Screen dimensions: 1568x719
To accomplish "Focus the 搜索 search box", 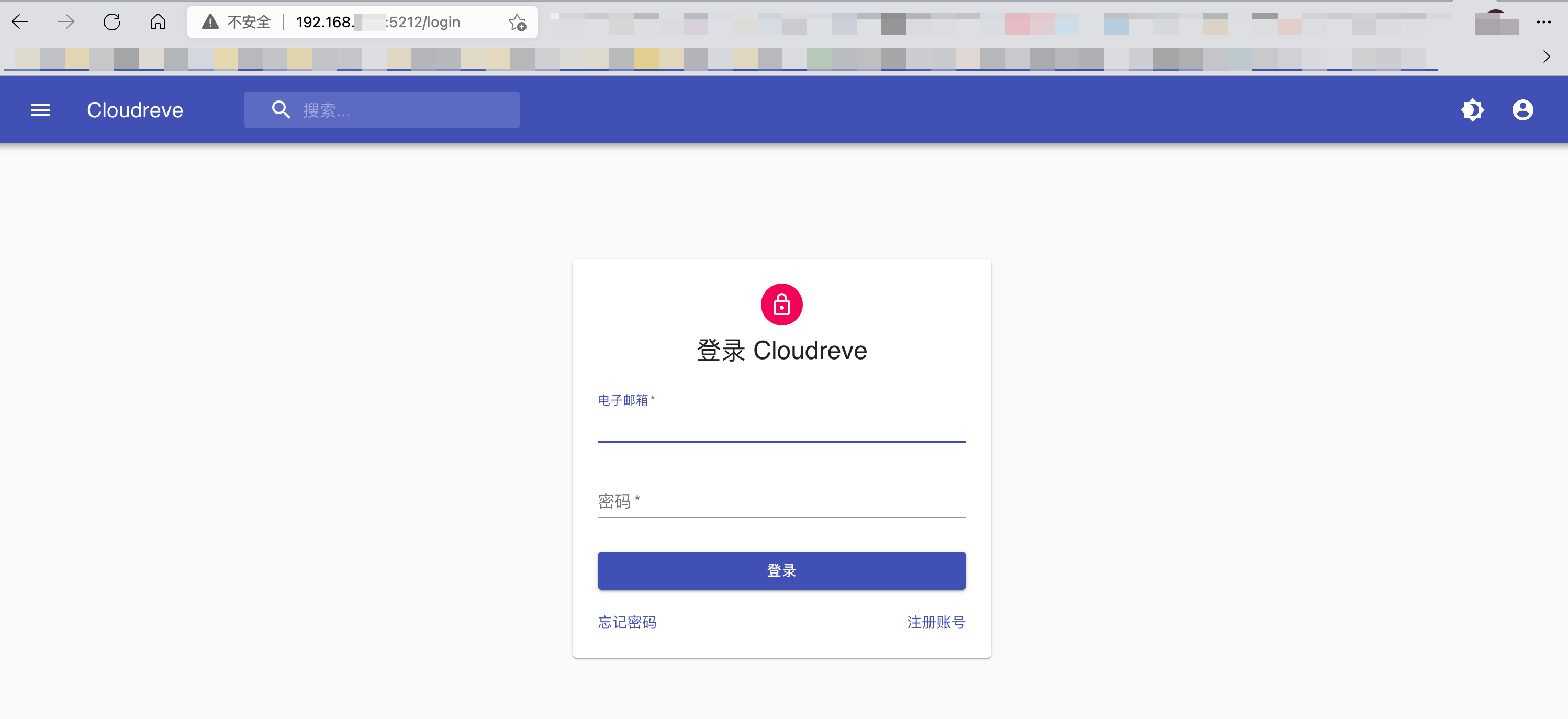I will pos(382,110).
